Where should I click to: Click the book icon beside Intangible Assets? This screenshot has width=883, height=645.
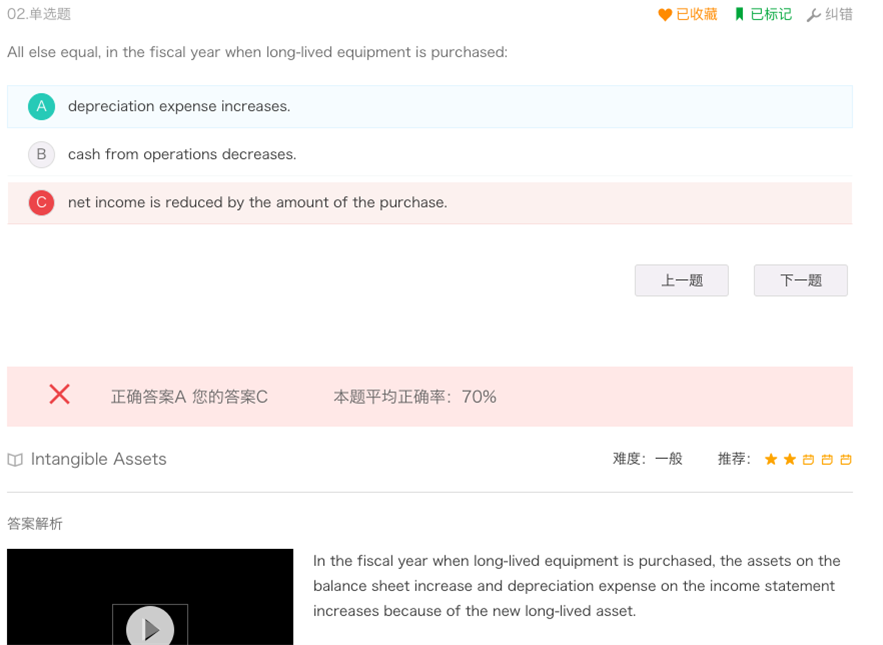[15, 460]
